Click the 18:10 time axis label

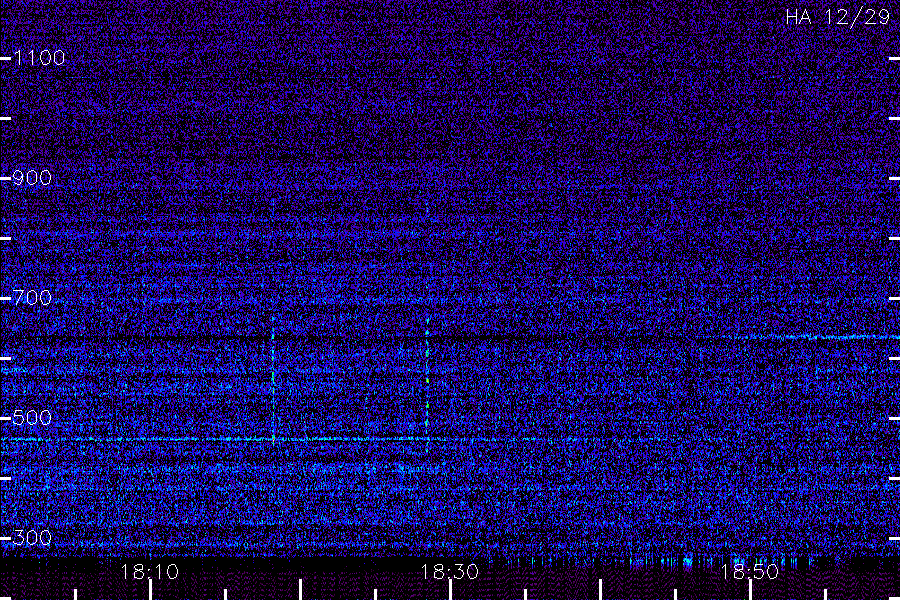click(x=150, y=572)
